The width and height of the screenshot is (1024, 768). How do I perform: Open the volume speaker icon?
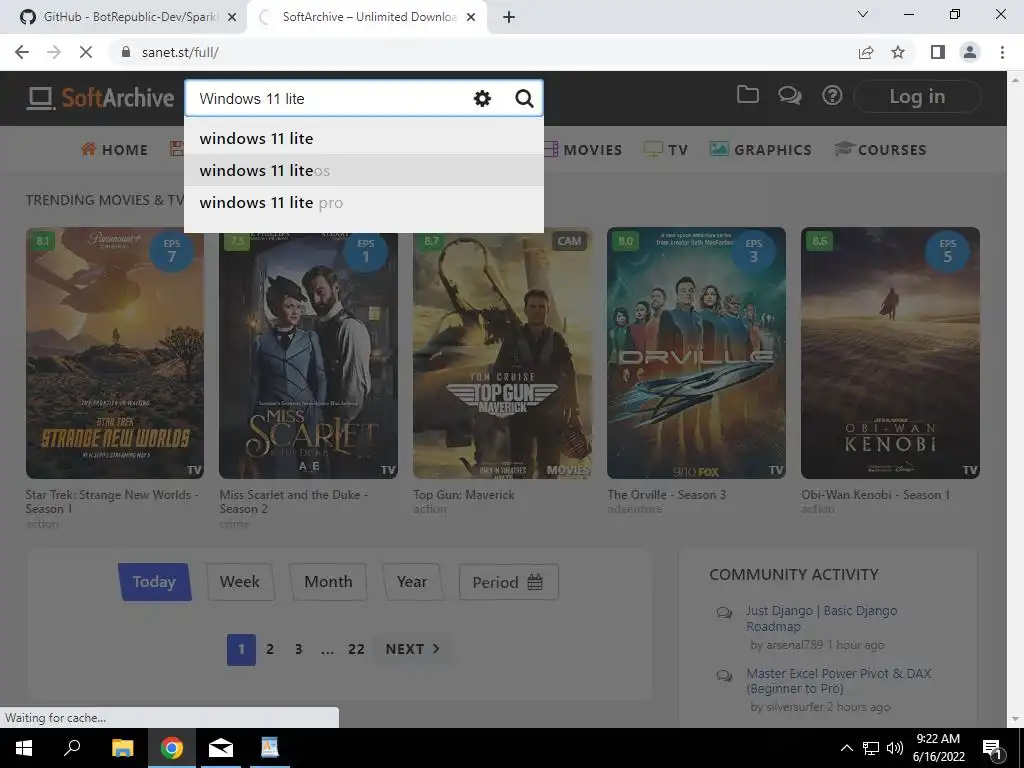[x=895, y=748]
